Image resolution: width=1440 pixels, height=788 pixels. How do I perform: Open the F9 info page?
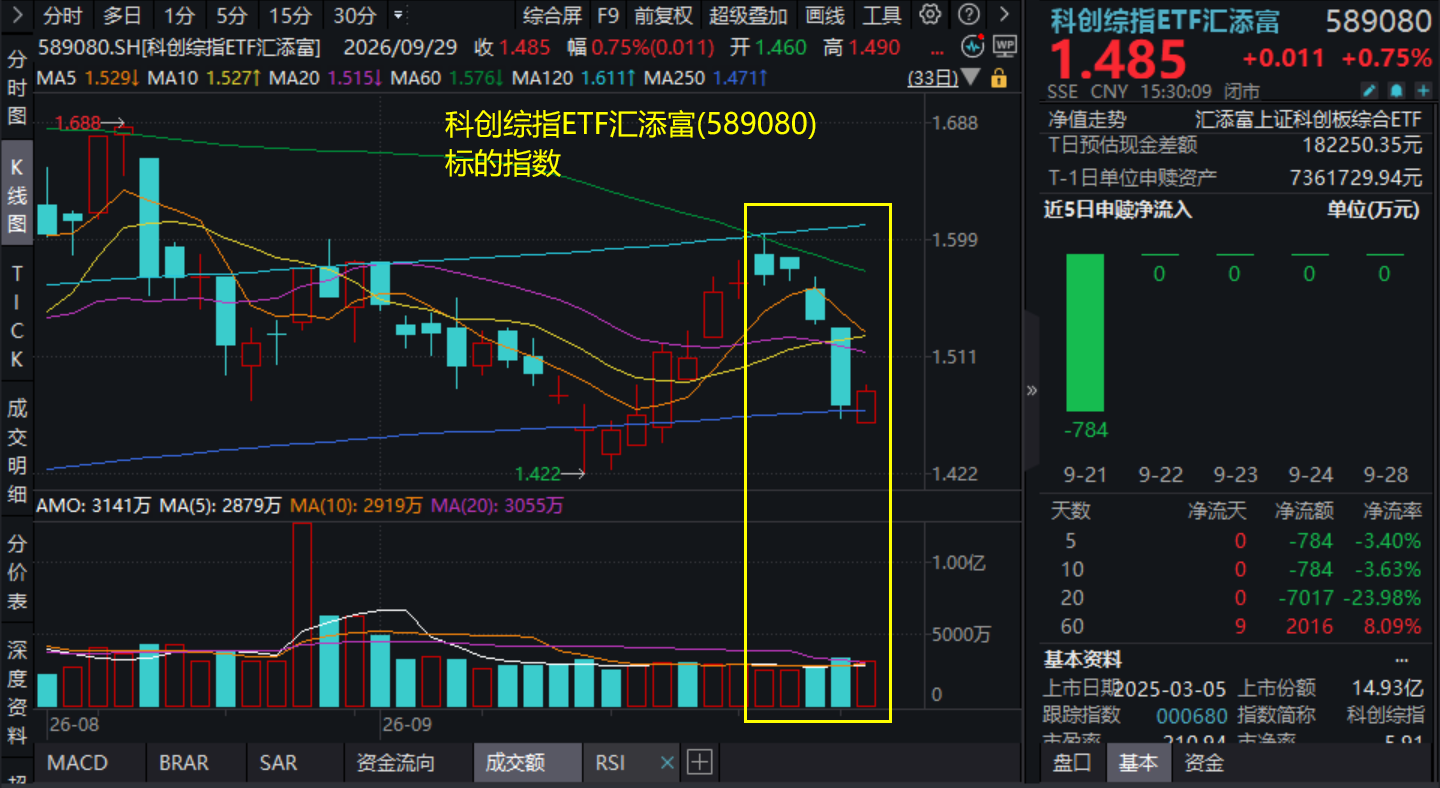[x=607, y=15]
